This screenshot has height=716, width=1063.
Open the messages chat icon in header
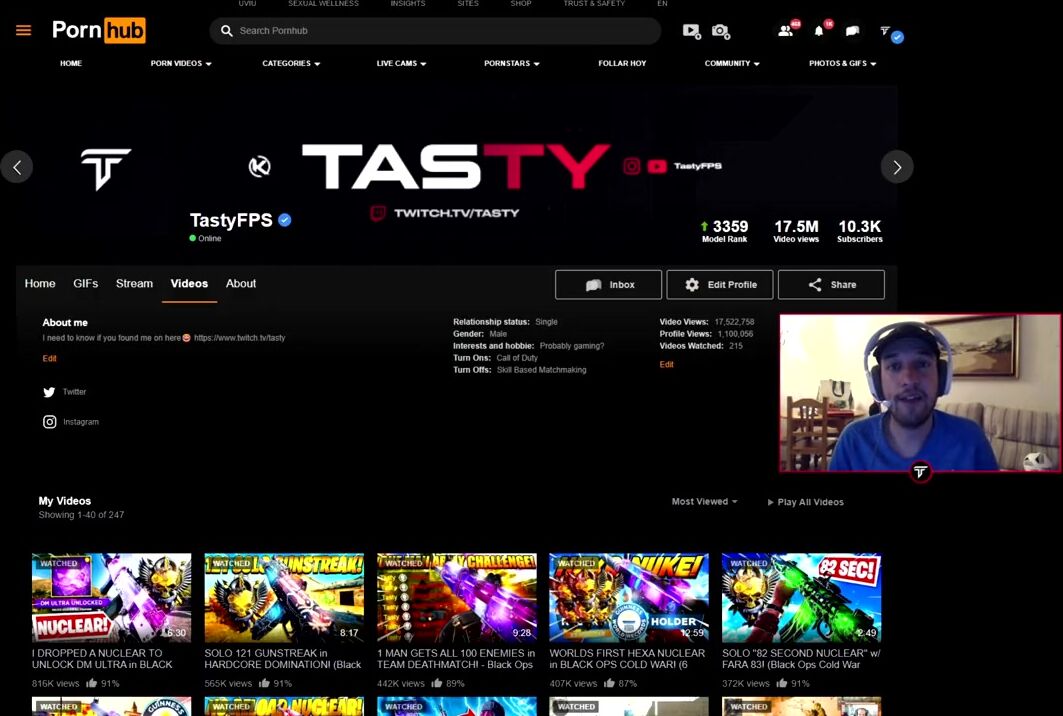point(852,31)
